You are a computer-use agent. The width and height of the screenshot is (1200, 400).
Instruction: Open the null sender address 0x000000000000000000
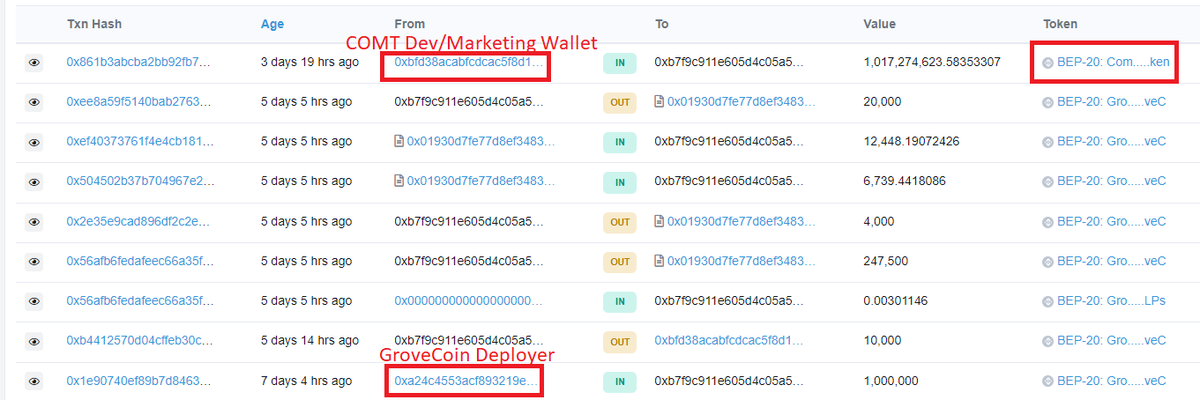[x=469, y=301]
